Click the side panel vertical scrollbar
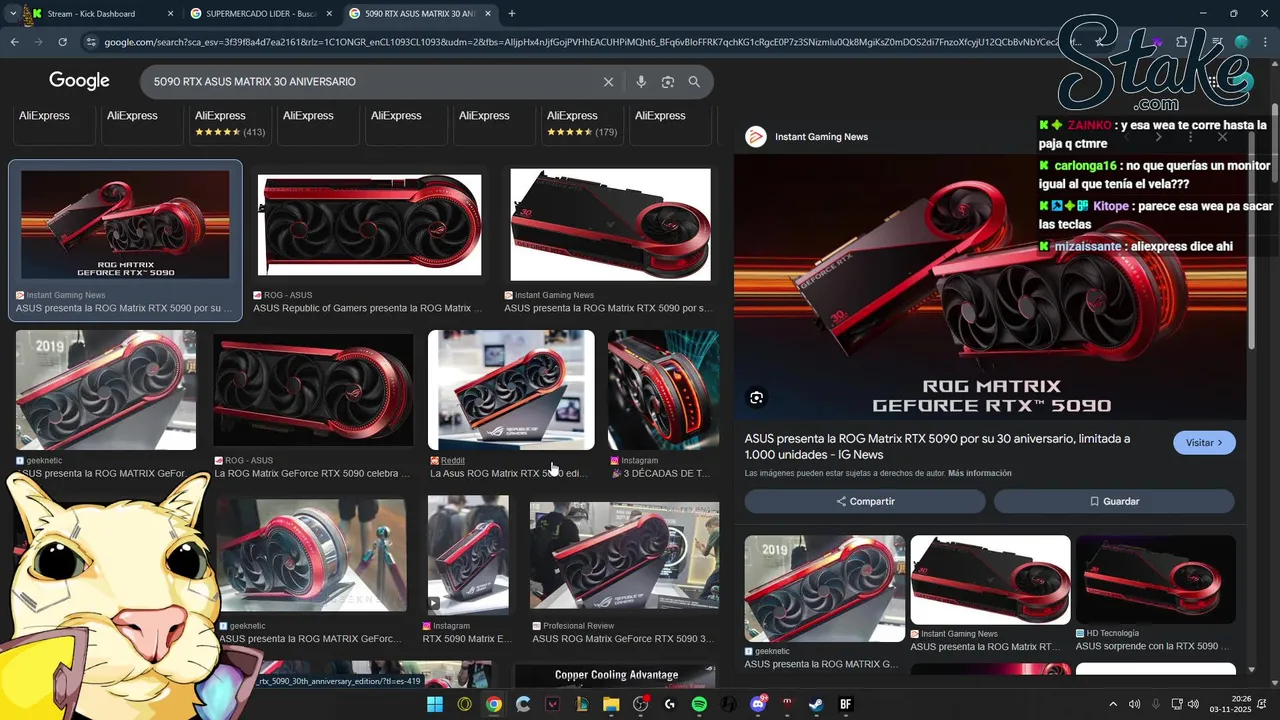The width and height of the screenshot is (1280, 720). (x=1250, y=240)
